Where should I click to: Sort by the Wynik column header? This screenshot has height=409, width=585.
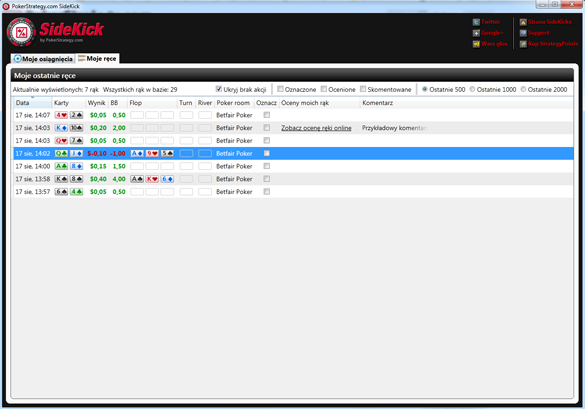coord(97,103)
